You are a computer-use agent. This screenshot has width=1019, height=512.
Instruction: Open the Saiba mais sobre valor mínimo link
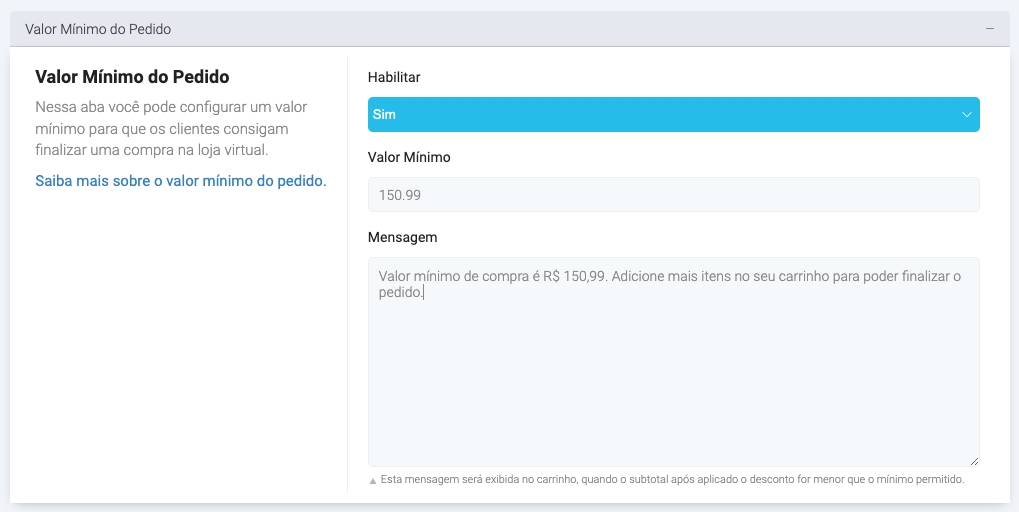tap(180, 181)
